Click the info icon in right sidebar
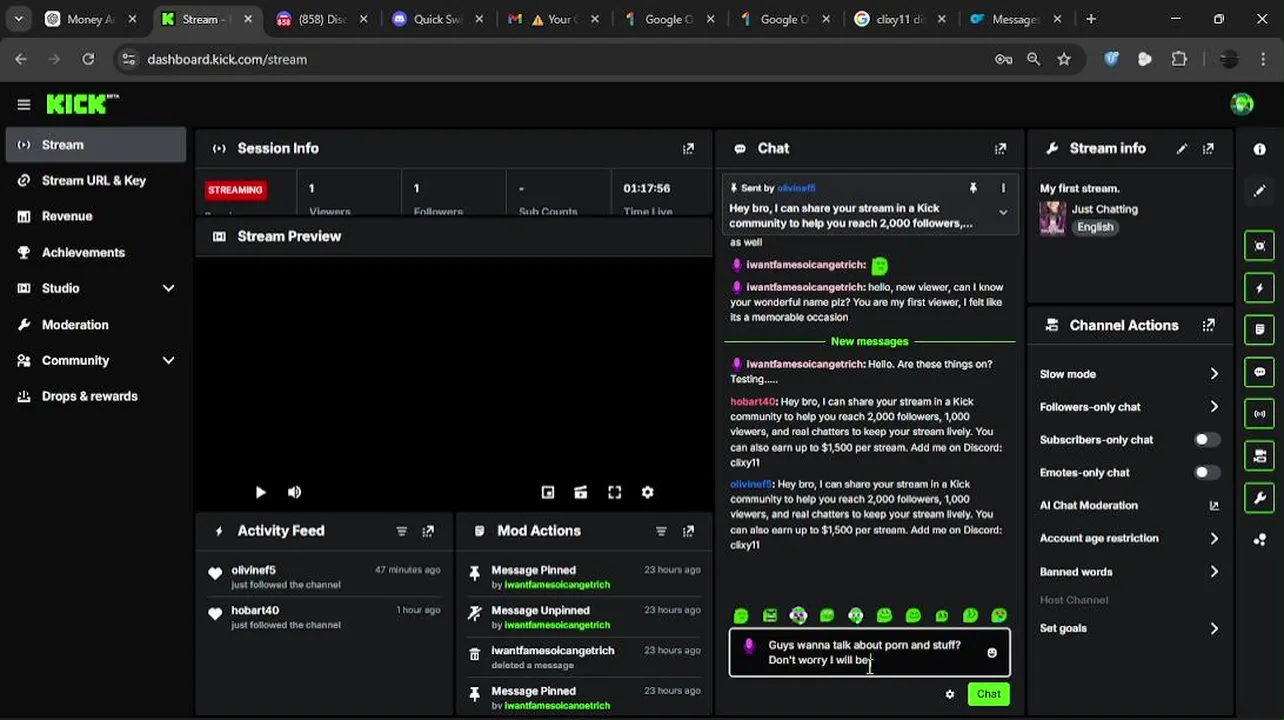 point(1259,149)
